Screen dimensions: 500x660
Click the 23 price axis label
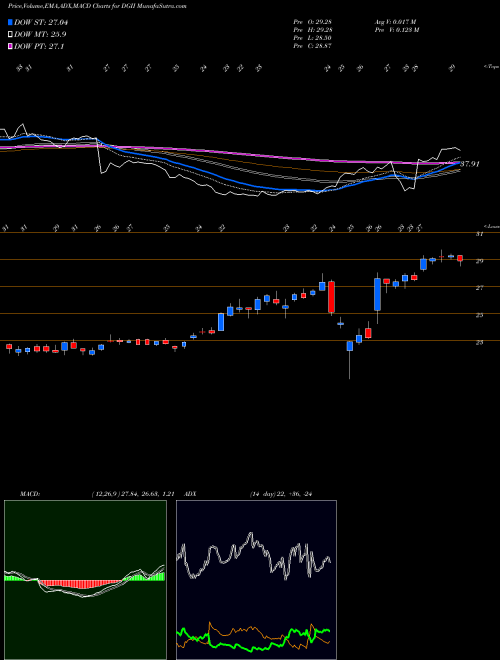pyautogui.click(x=479, y=343)
